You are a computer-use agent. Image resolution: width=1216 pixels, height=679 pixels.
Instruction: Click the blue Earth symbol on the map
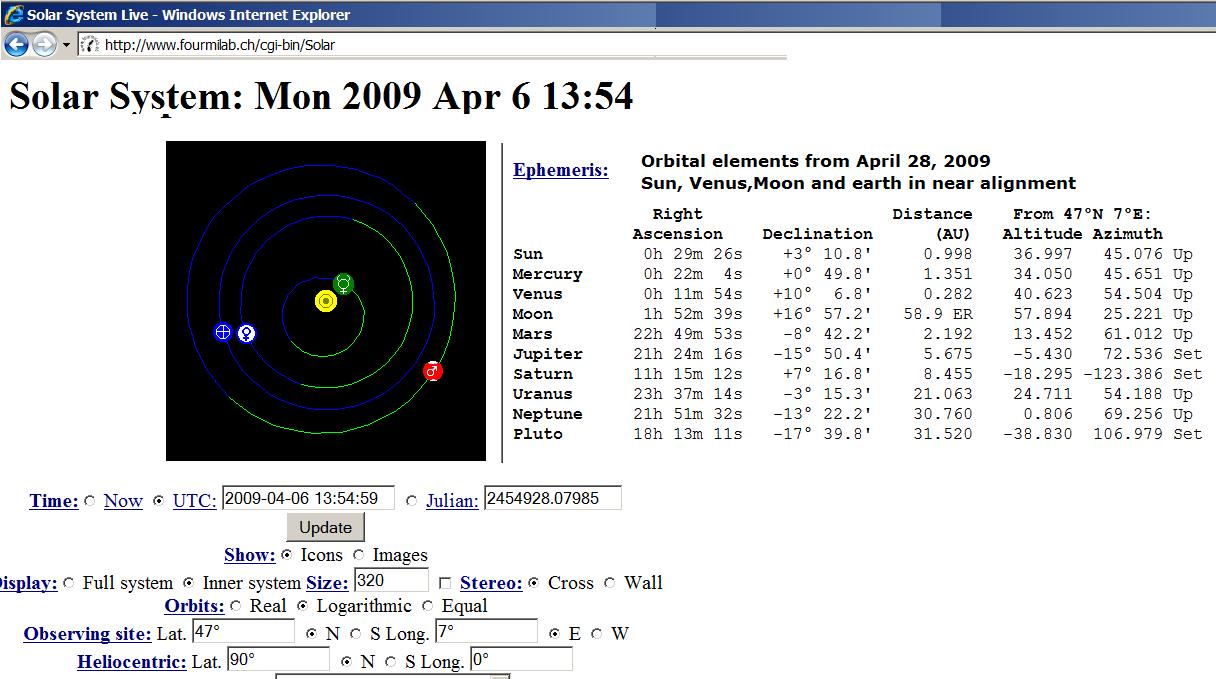pos(224,332)
